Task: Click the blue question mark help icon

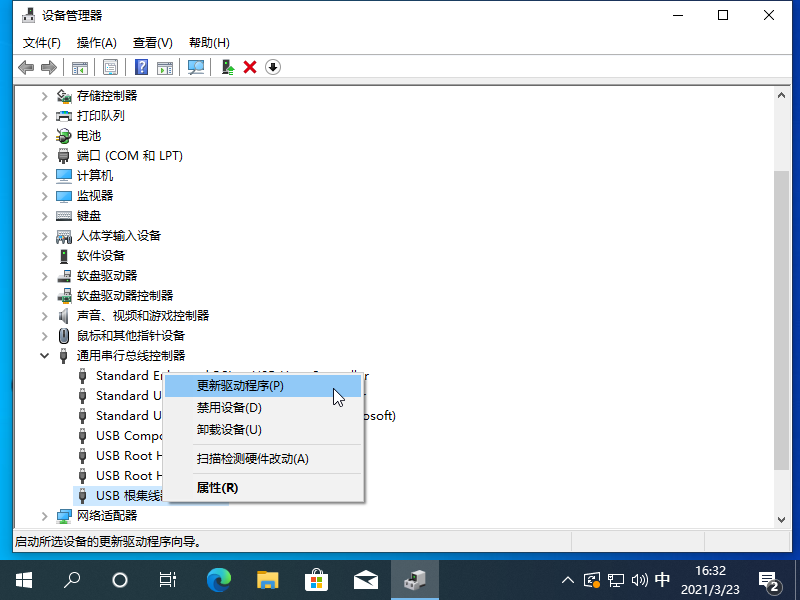Action: 141,67
